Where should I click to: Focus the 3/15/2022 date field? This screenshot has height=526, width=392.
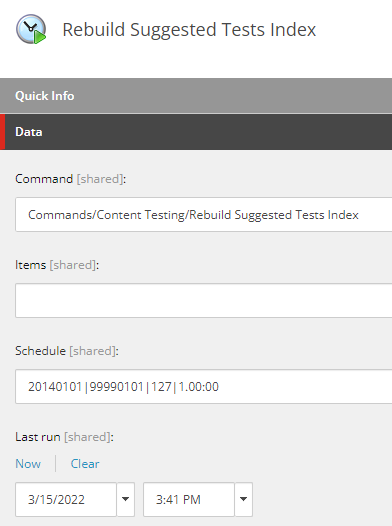tap(66, 499)
